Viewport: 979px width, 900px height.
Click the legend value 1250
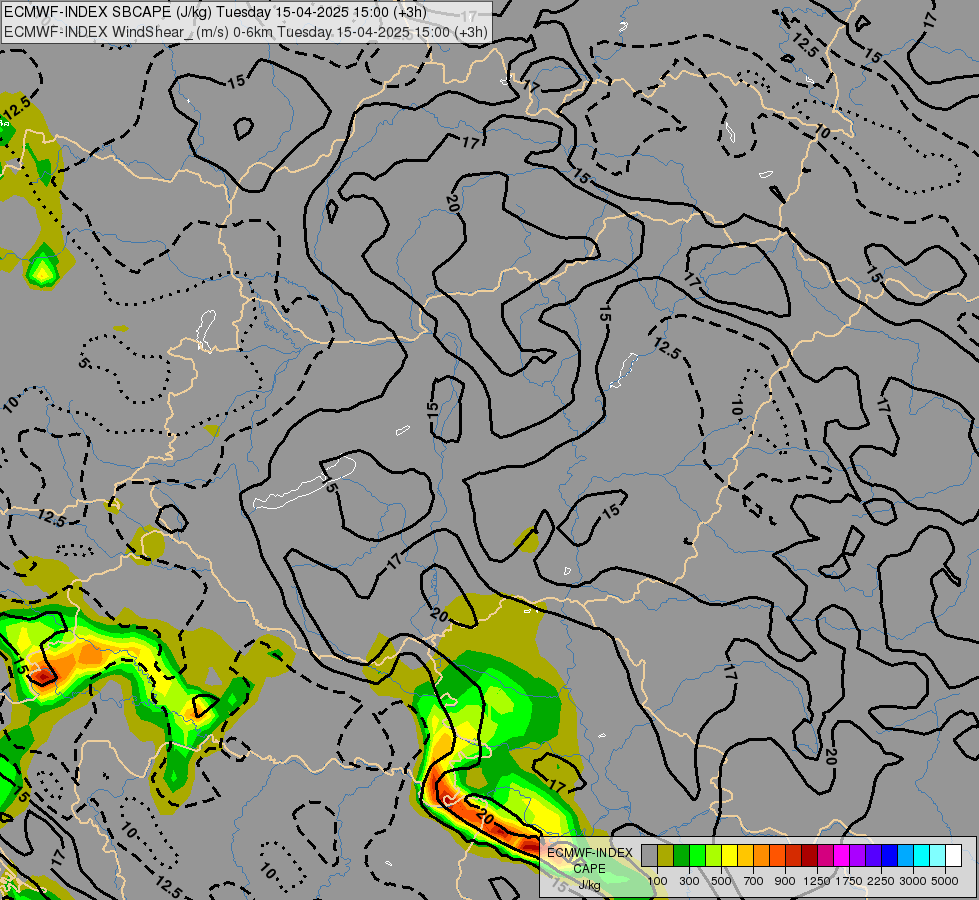(817, 881)
